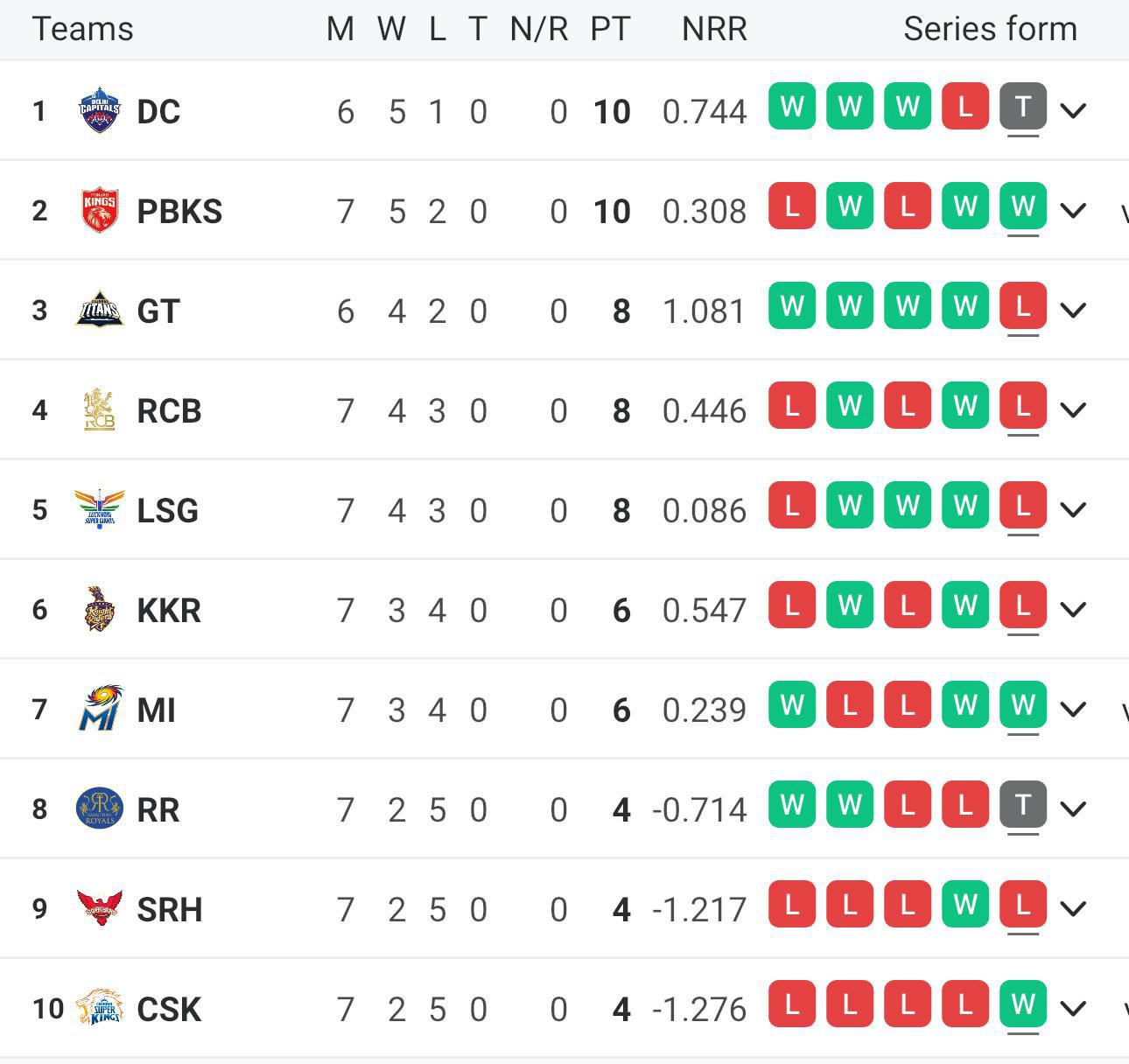Click the Delhi Capitals team logo

click(100, 111)
